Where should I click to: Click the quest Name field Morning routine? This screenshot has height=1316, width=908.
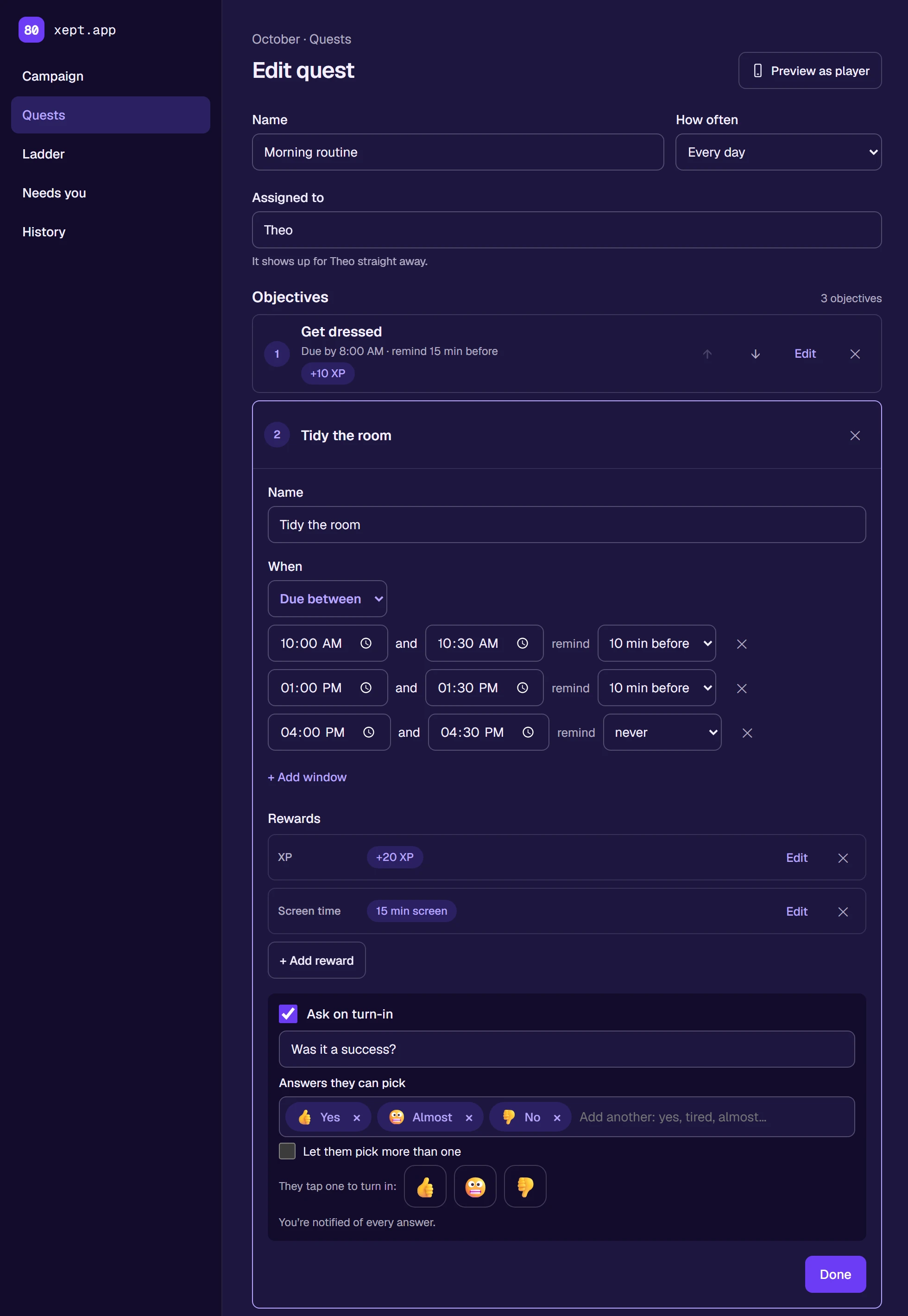457,152
